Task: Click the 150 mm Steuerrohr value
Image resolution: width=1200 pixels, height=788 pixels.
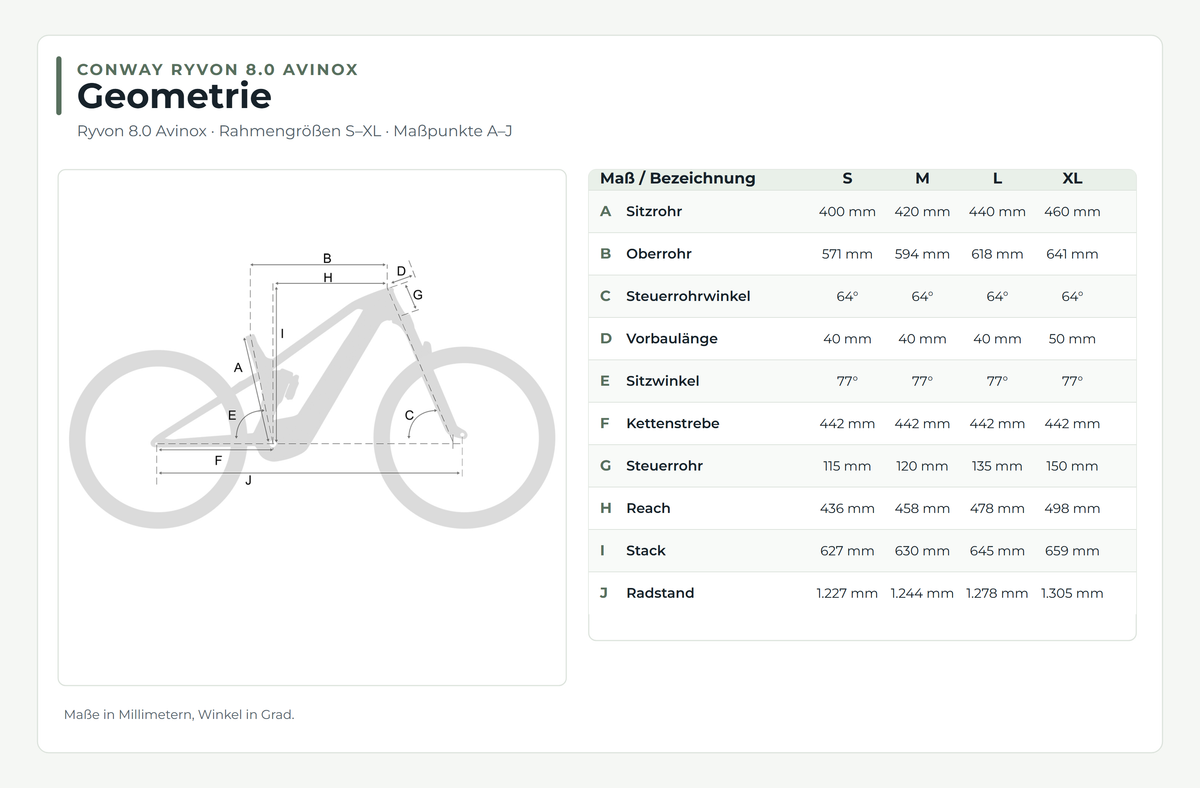Action: 1072,466
